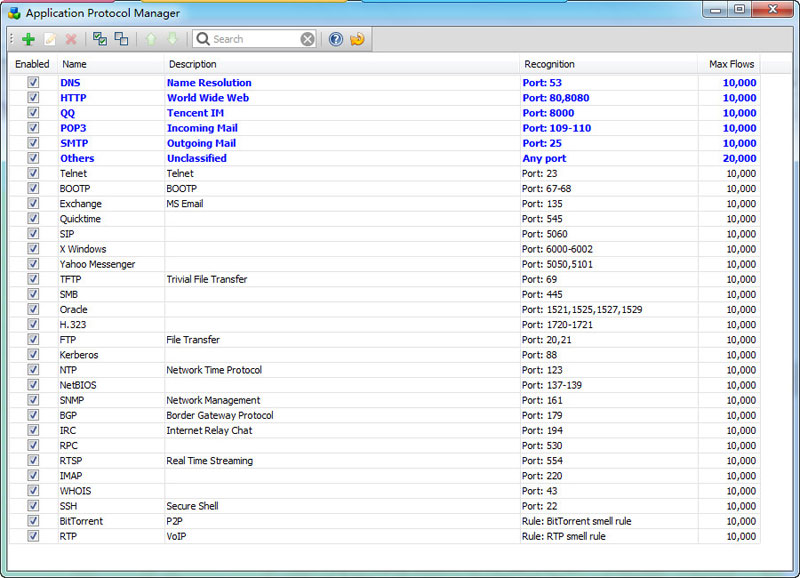
Task: Sort by the Name column header
Action: coord(110,64)
